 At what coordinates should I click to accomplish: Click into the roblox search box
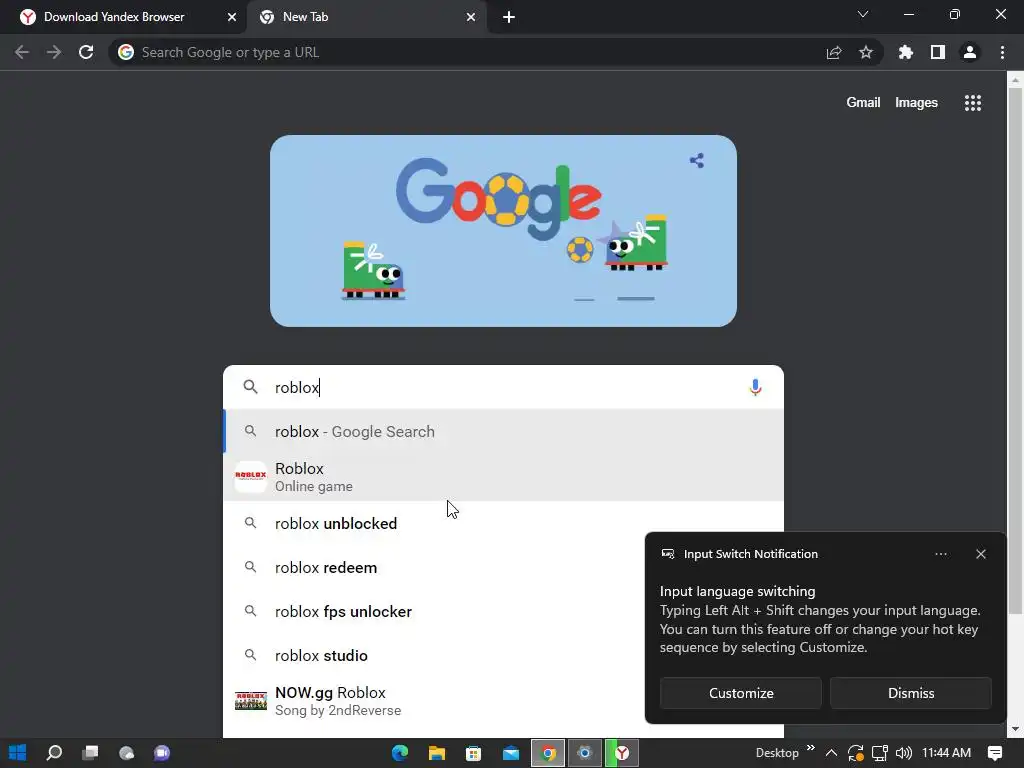(x=503, y=387)
